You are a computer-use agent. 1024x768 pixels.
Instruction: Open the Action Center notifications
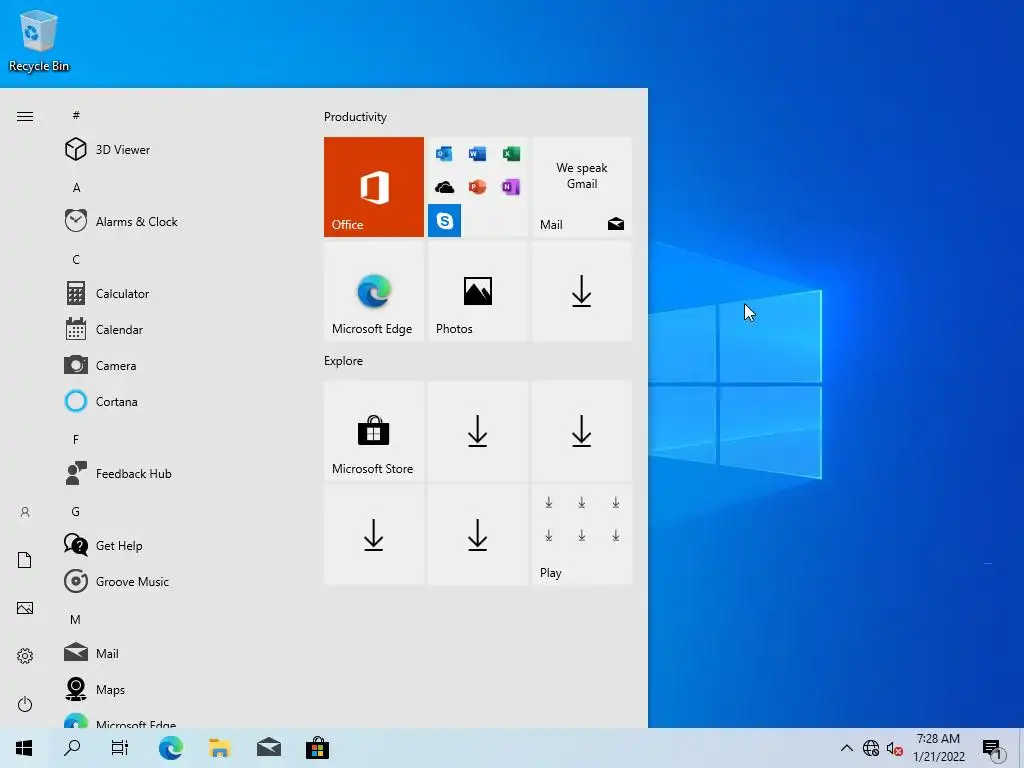click(992, 748)
